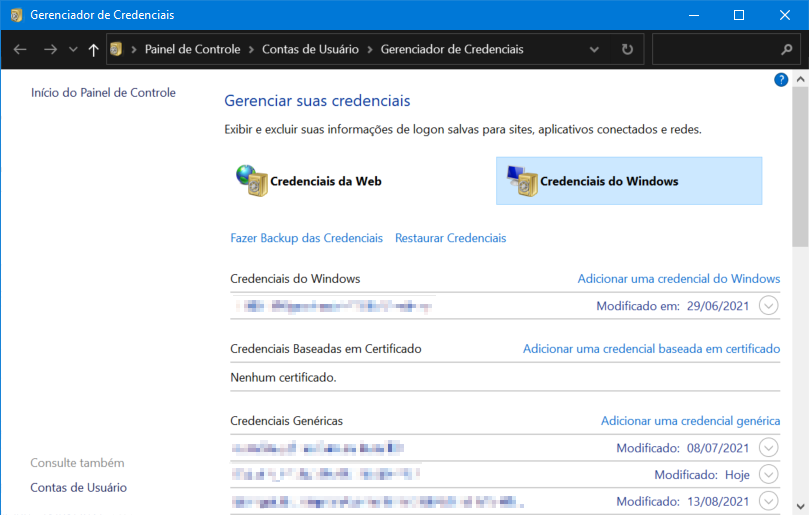This screenshot has height=515, width=809.
Task: Expand generic credential modified 08/07/2021
Action: tap(768, 447)
